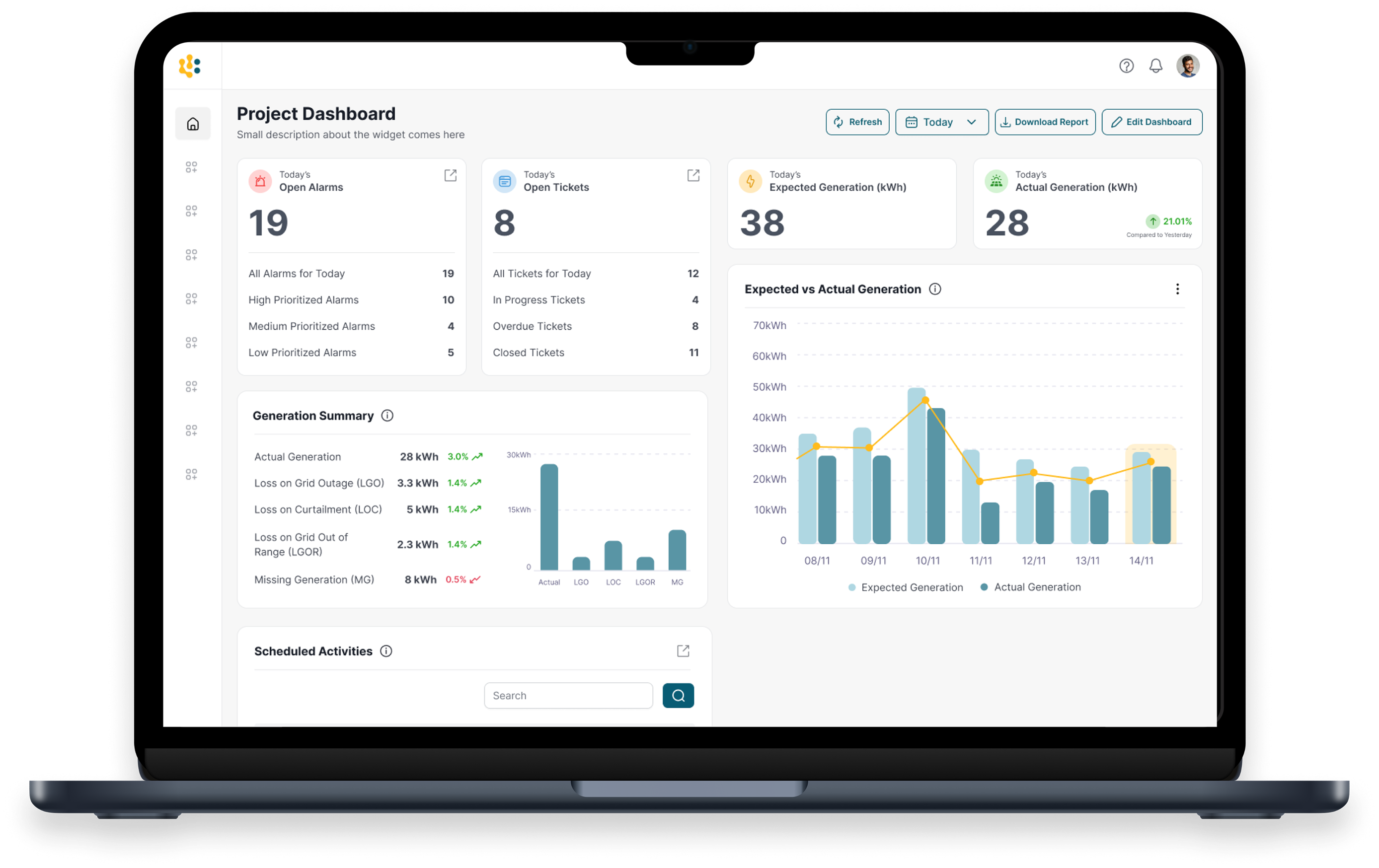Click info icon next to Generation Summary

click(x=387, y=416)
